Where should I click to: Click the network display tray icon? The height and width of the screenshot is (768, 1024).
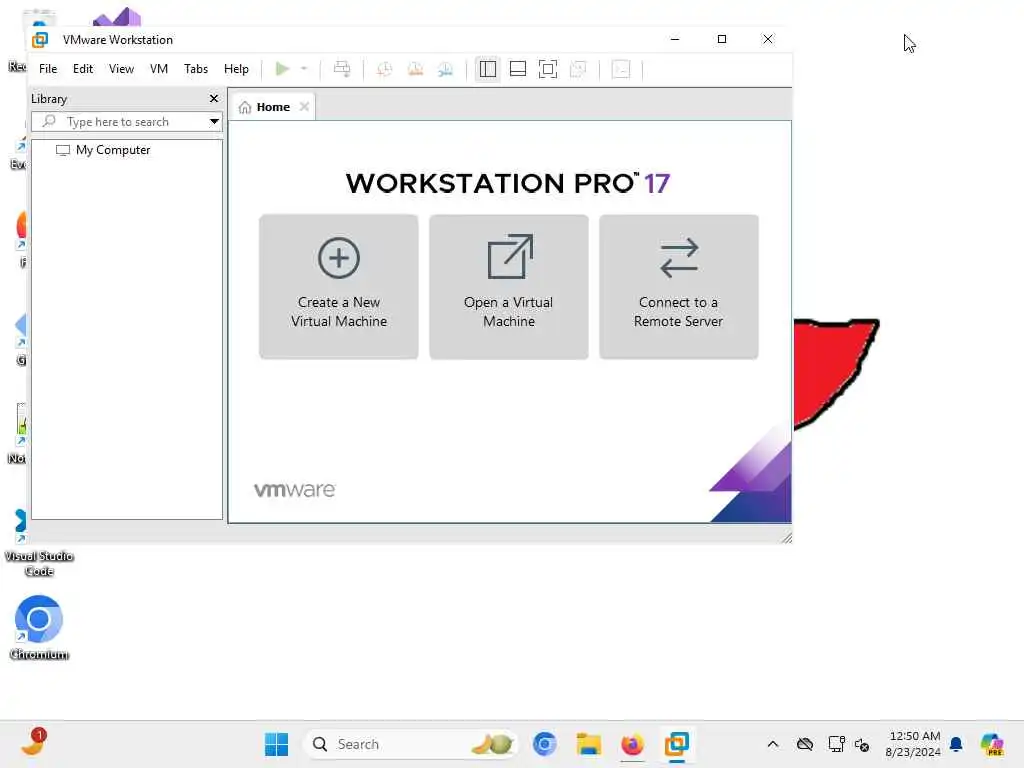pyautogui.click(x=836, y=744)
